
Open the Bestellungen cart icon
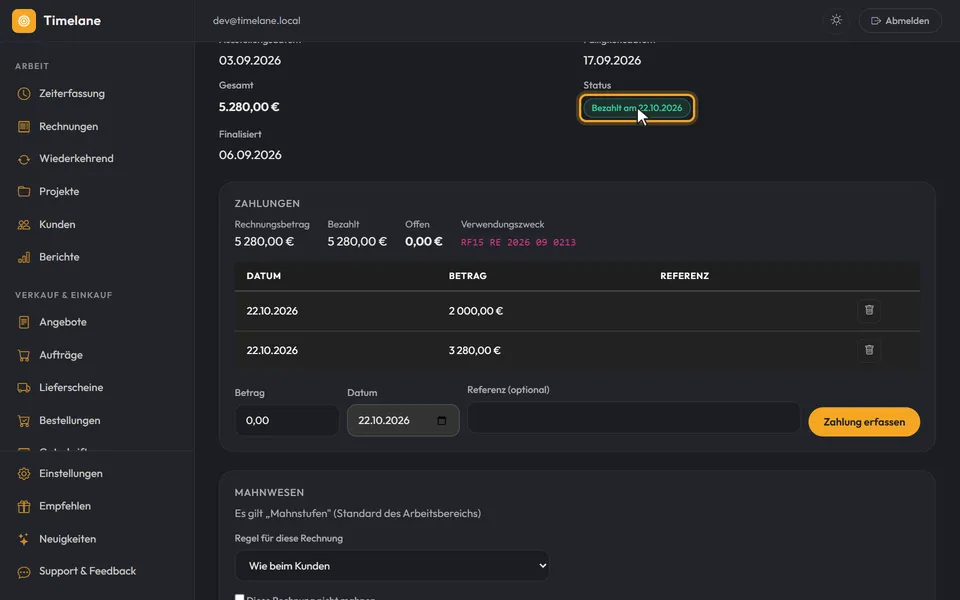24,421
